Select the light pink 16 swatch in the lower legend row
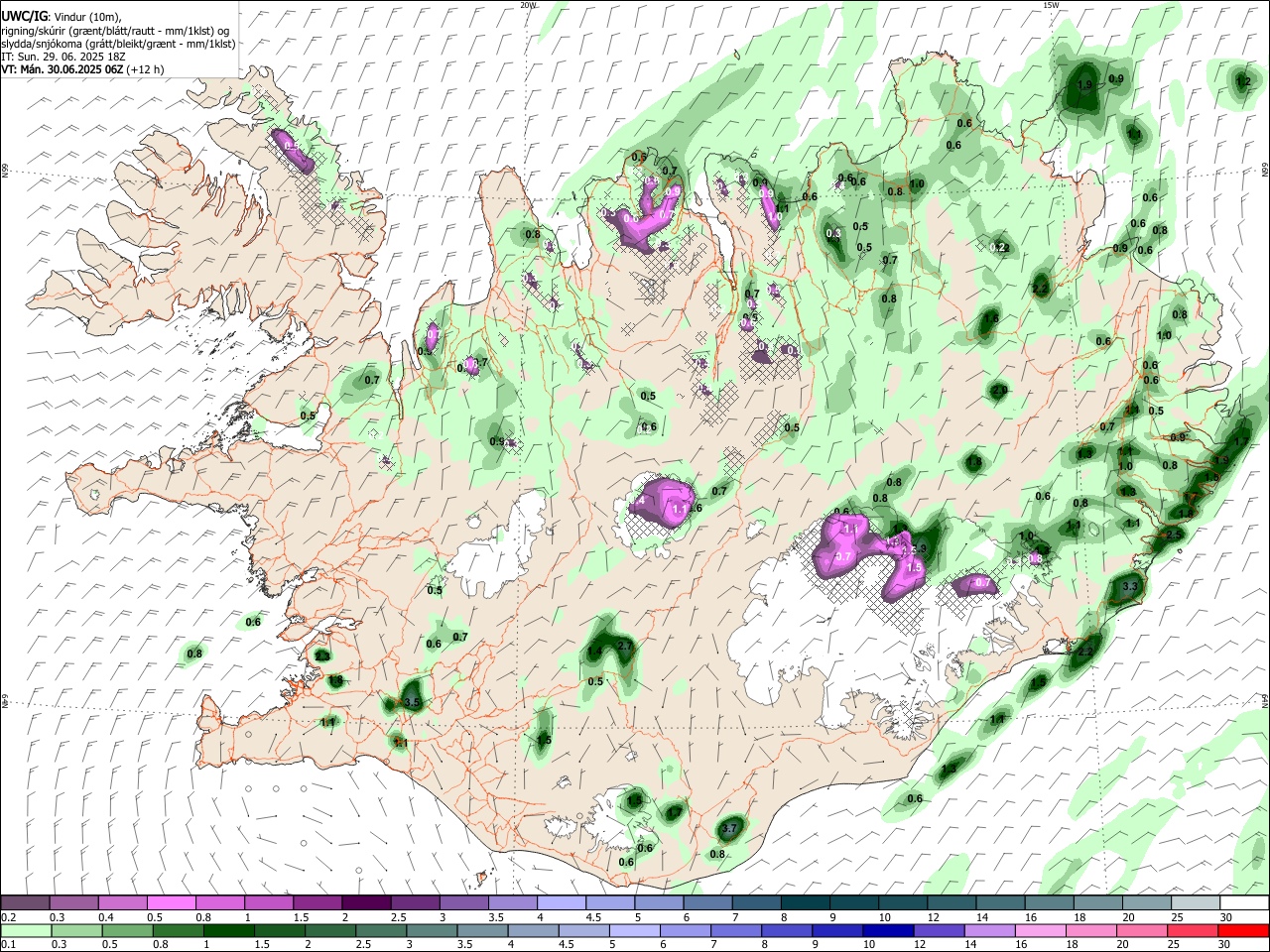Viewport: 1270px width, 952px height. click(x=1041, y=930)
